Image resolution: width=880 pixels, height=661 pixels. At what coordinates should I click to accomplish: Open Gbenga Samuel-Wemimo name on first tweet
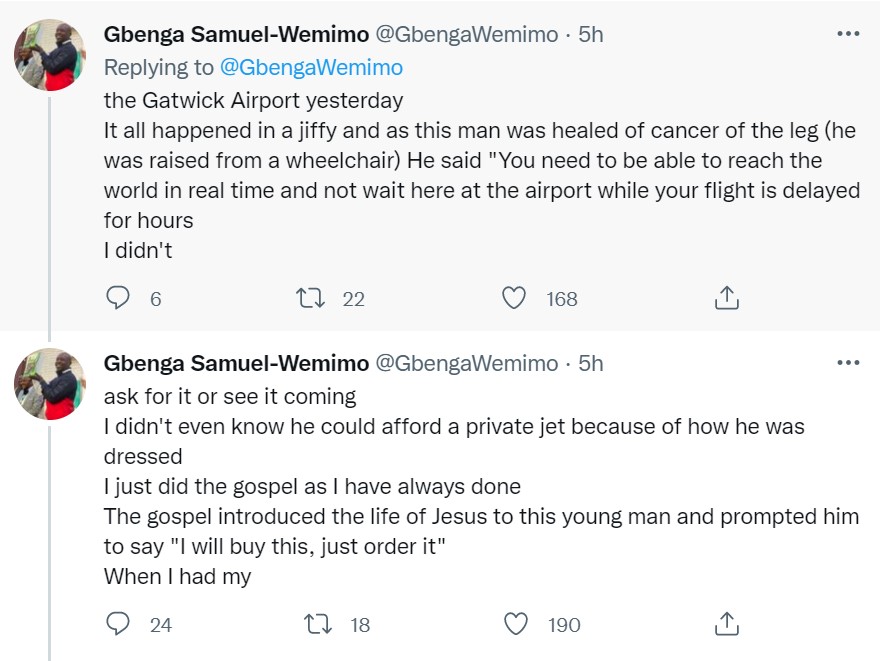(236, 35)
